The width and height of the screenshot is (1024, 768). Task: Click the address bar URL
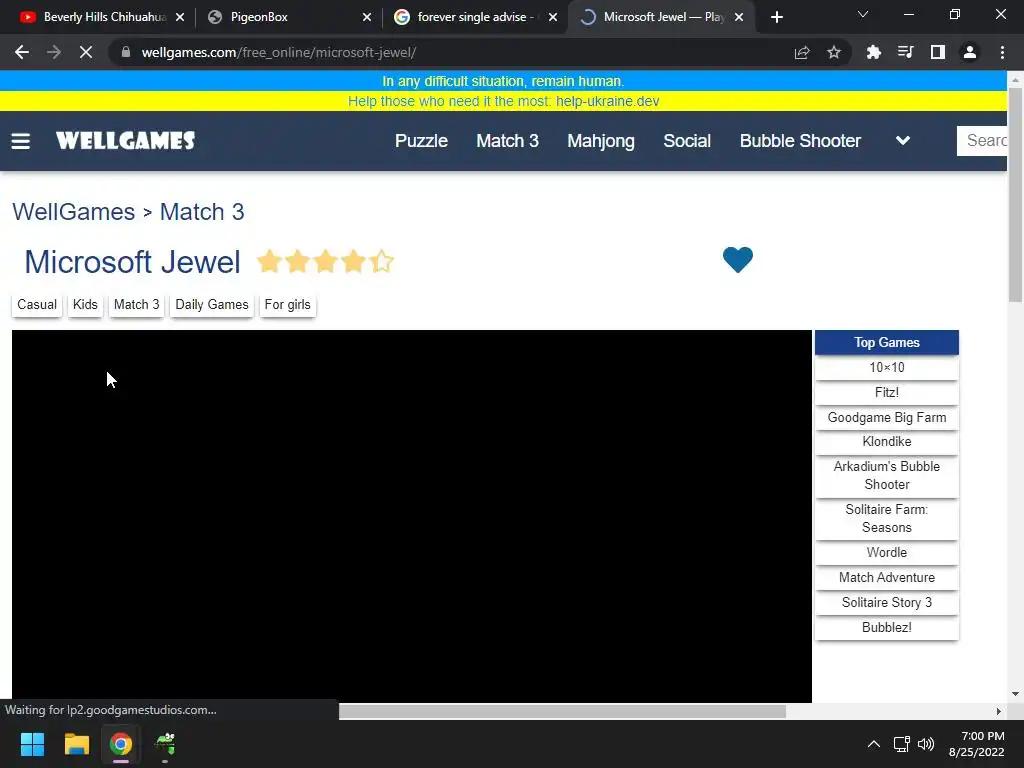pos(279,52)
